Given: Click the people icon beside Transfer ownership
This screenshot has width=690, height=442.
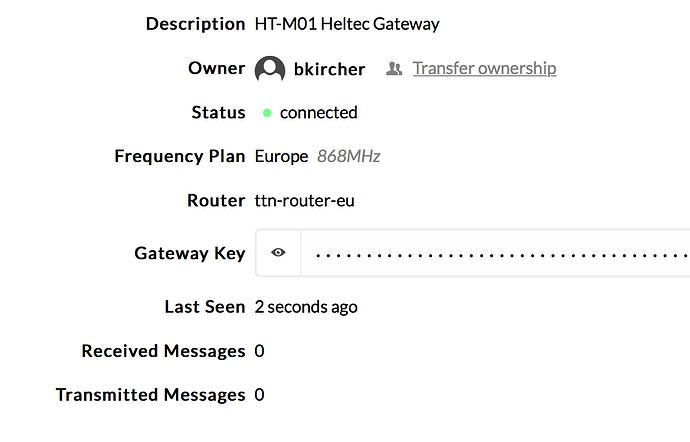Looking at the screenshot, I should [394, 68].
